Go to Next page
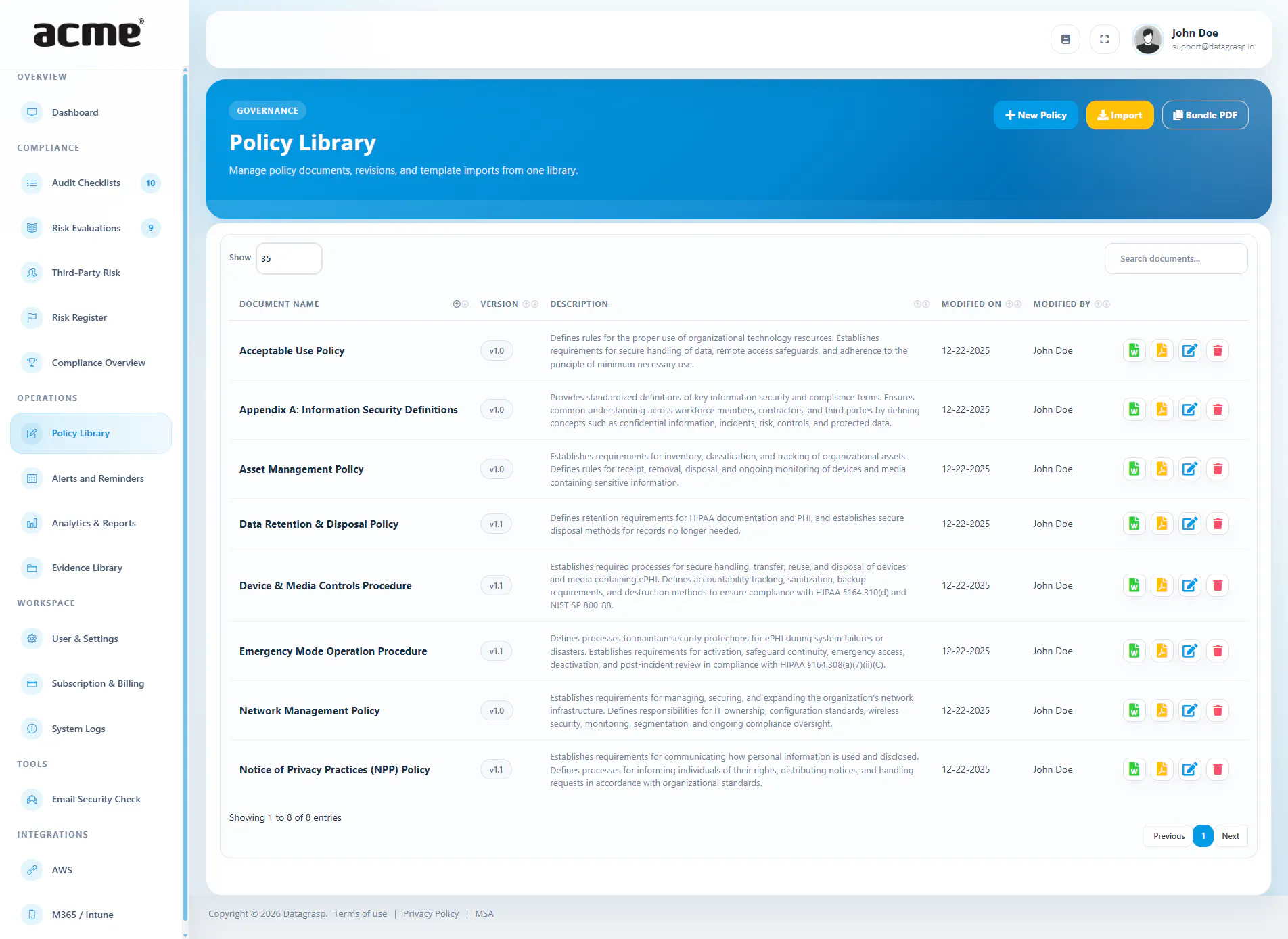The width and height of the screenshot is (1288, 939). (1230, 836)
